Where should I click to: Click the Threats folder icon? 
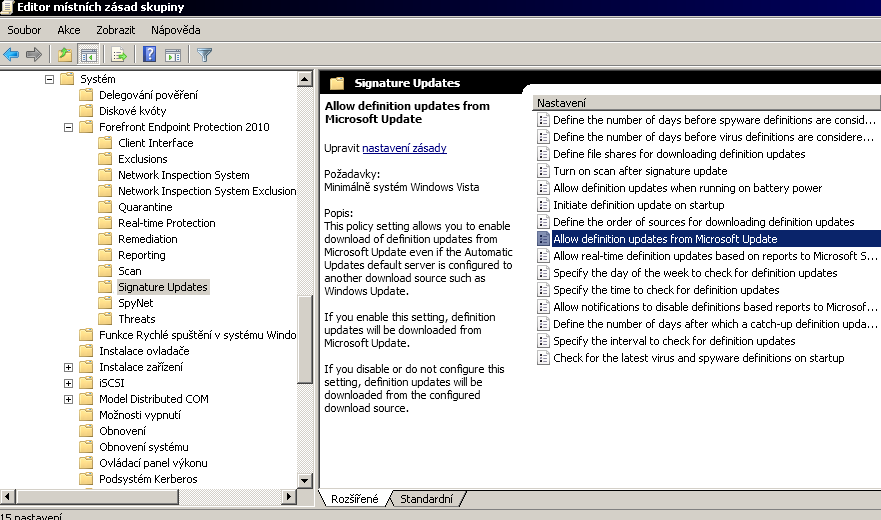point(105,319)
